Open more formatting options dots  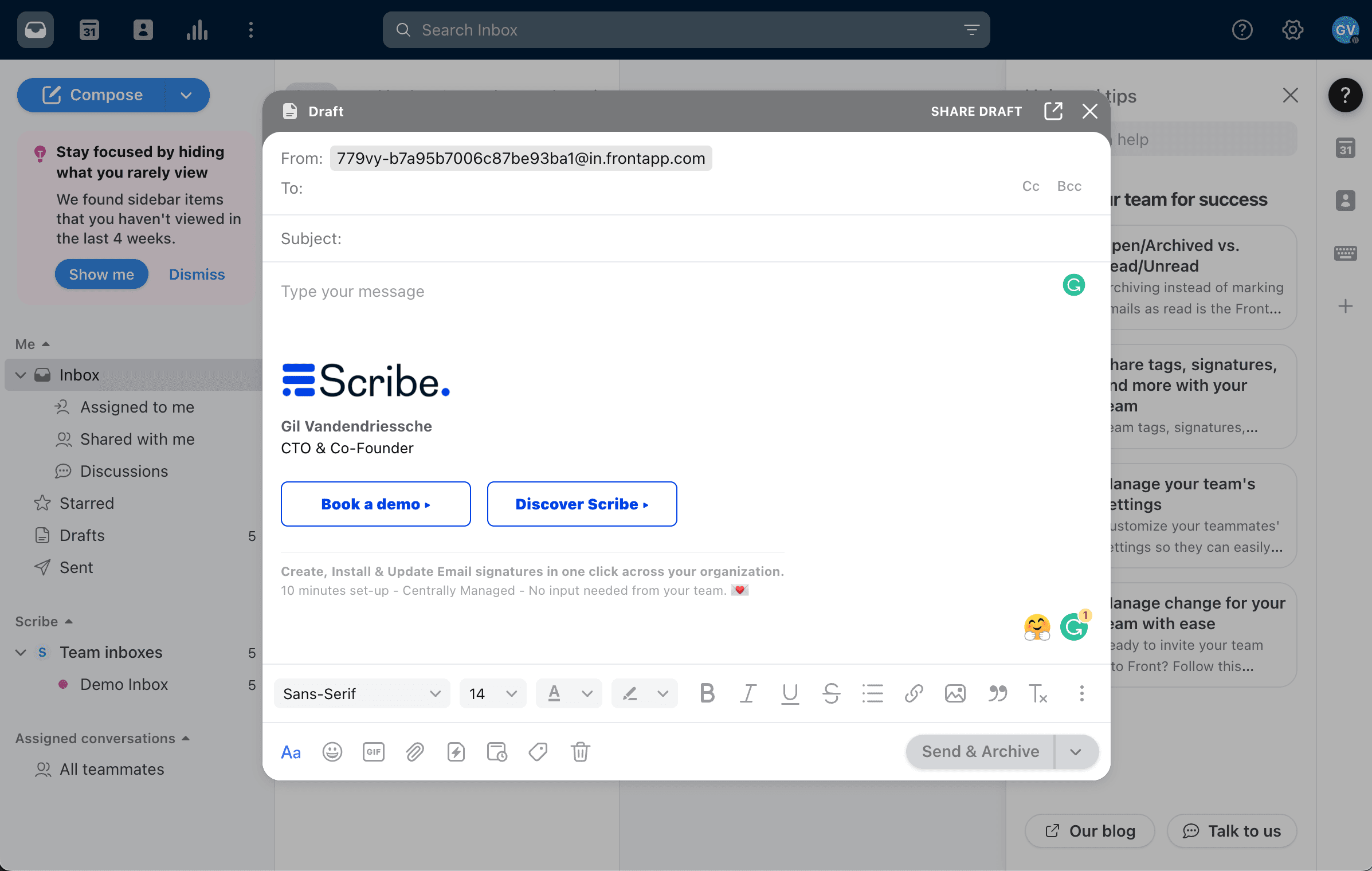click(x=1082, y=693)
